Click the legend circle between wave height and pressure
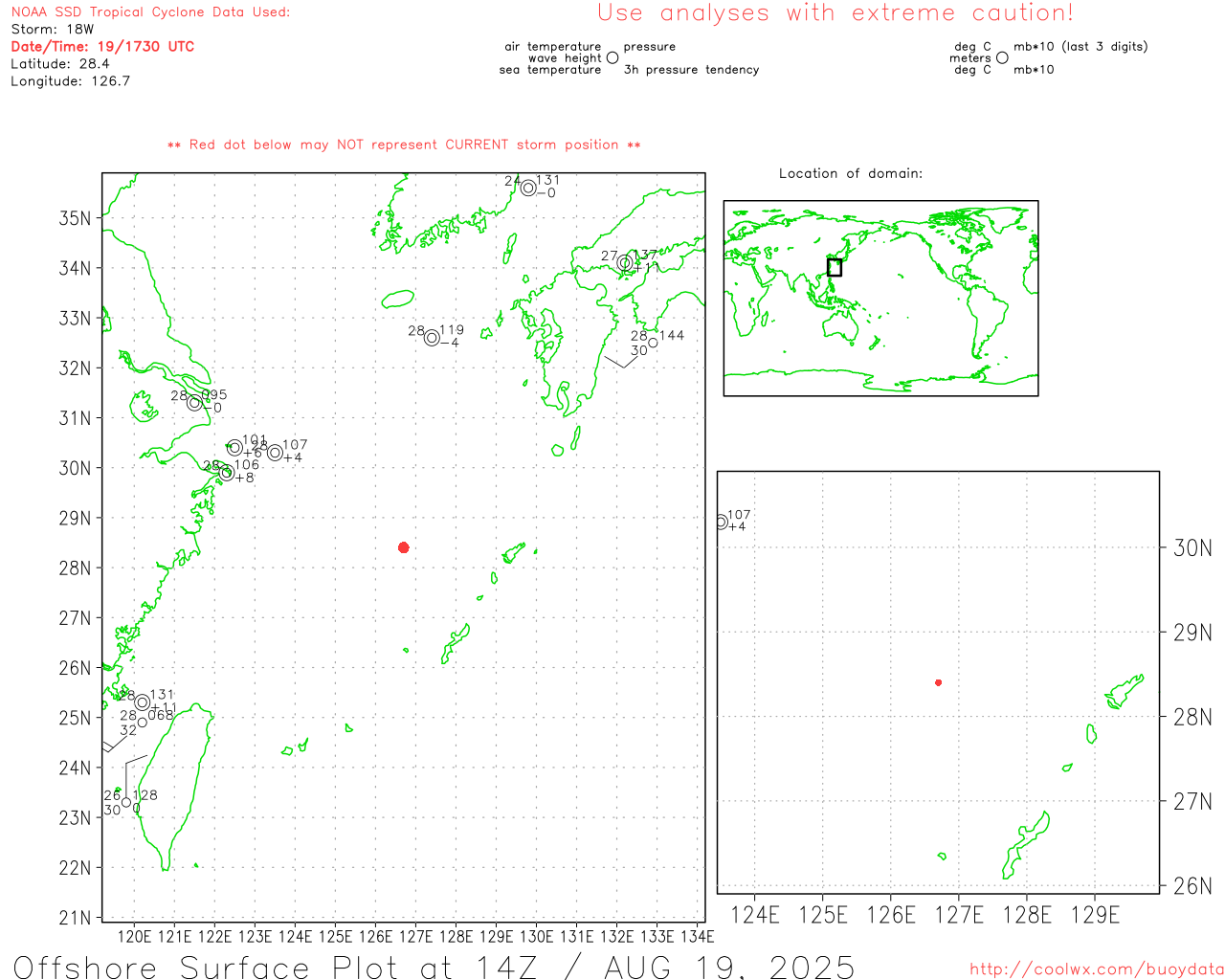 (612, 57)
